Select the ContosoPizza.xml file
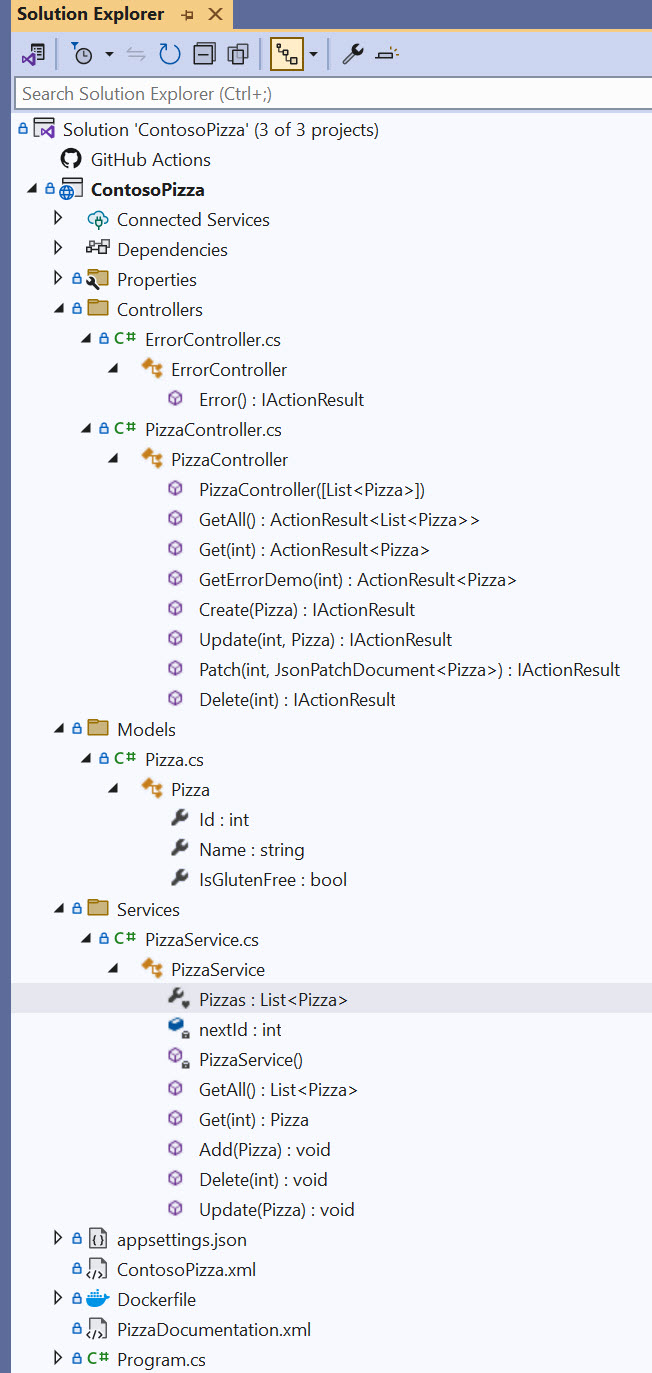This screenshot has width=652, height=1373. [186, 1269]
